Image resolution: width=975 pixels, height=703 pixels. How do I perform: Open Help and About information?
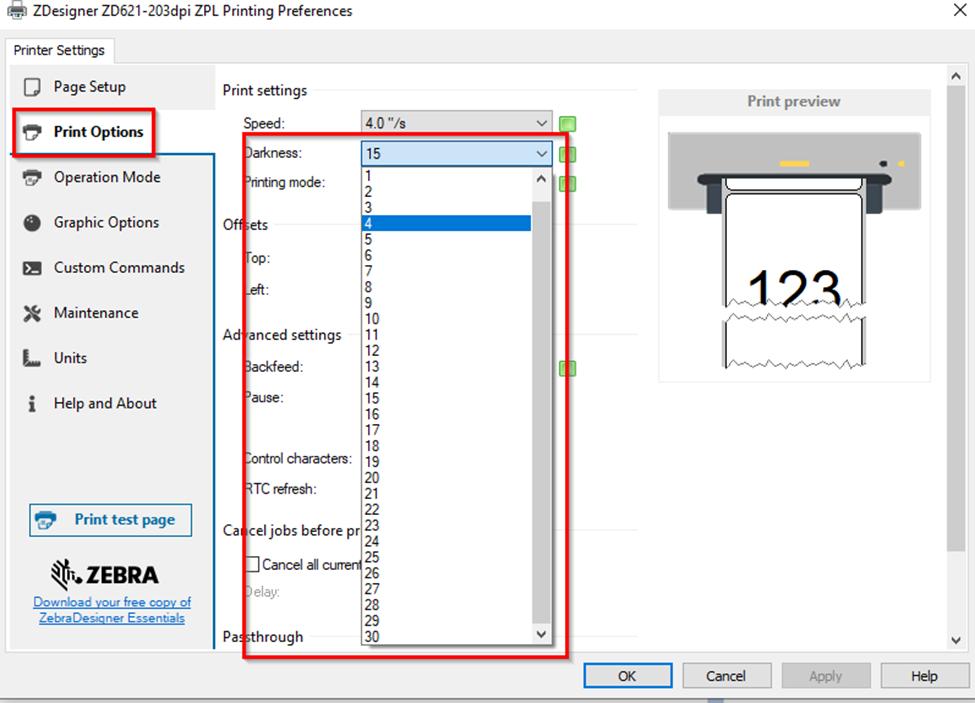pyautogui.click(x=105, y=403)
